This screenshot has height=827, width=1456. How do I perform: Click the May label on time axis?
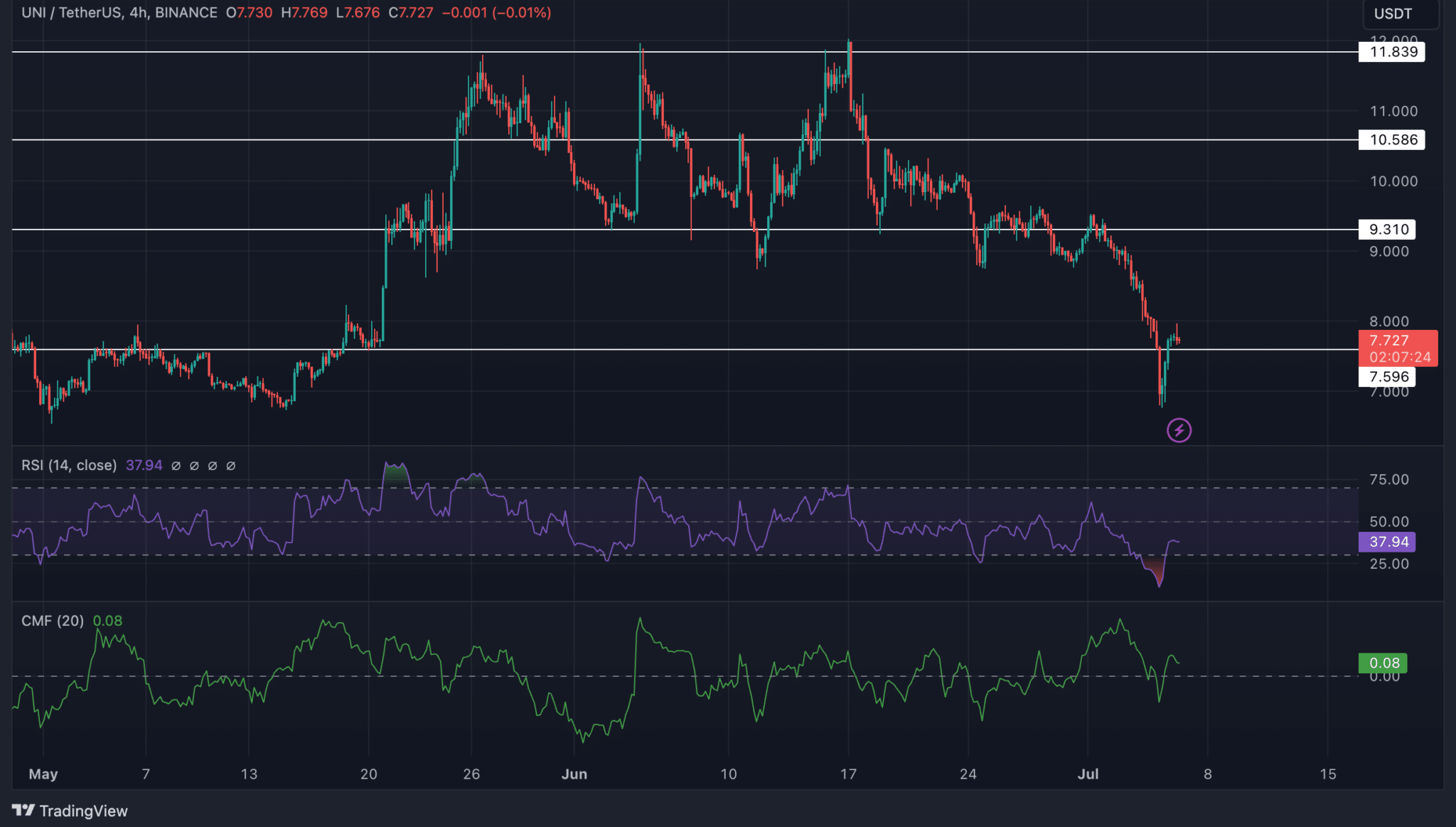pos(43,774)
